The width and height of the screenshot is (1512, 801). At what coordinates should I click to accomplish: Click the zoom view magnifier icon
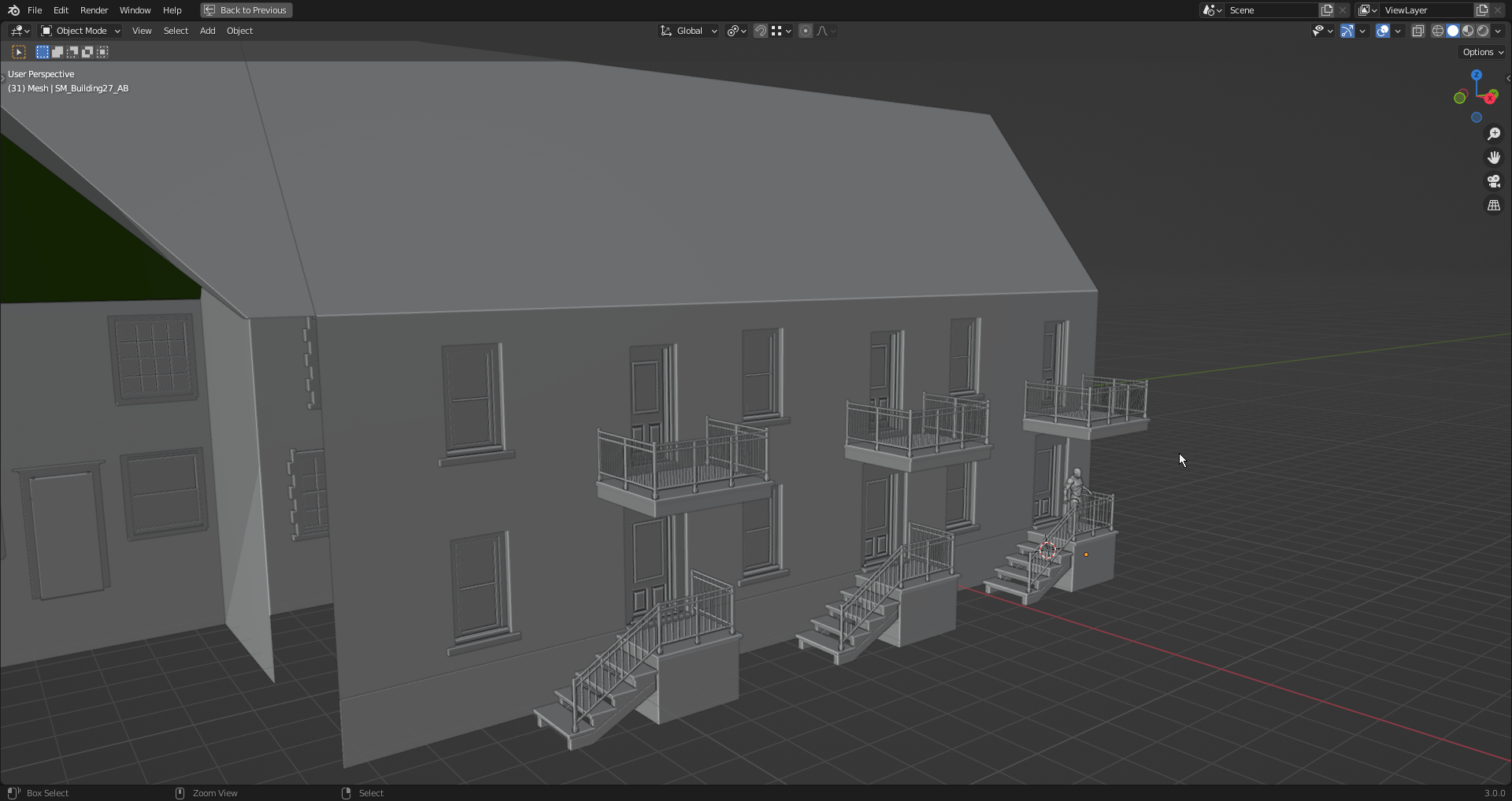(1493, 134)
